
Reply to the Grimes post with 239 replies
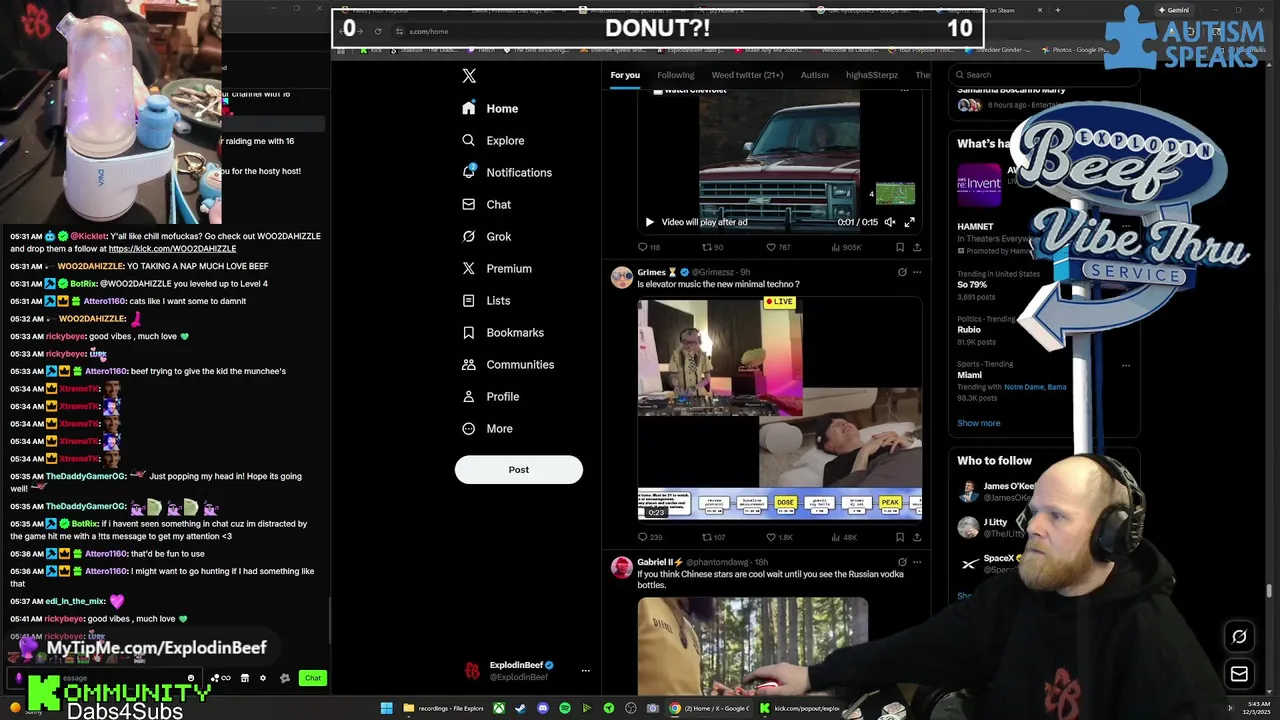tap(649, 537)
